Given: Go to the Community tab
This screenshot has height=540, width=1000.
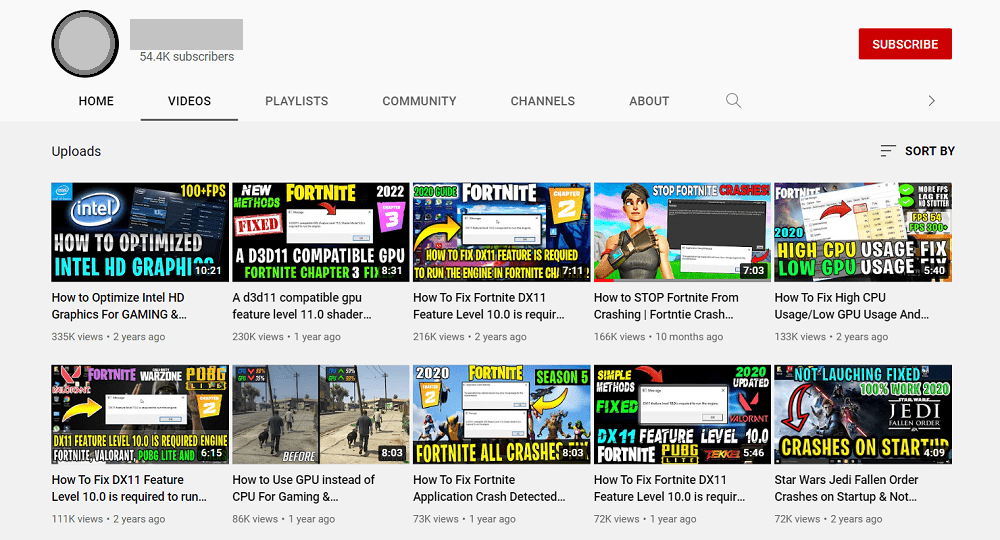Looking at the screenshot, I should (x=419, y=101).
